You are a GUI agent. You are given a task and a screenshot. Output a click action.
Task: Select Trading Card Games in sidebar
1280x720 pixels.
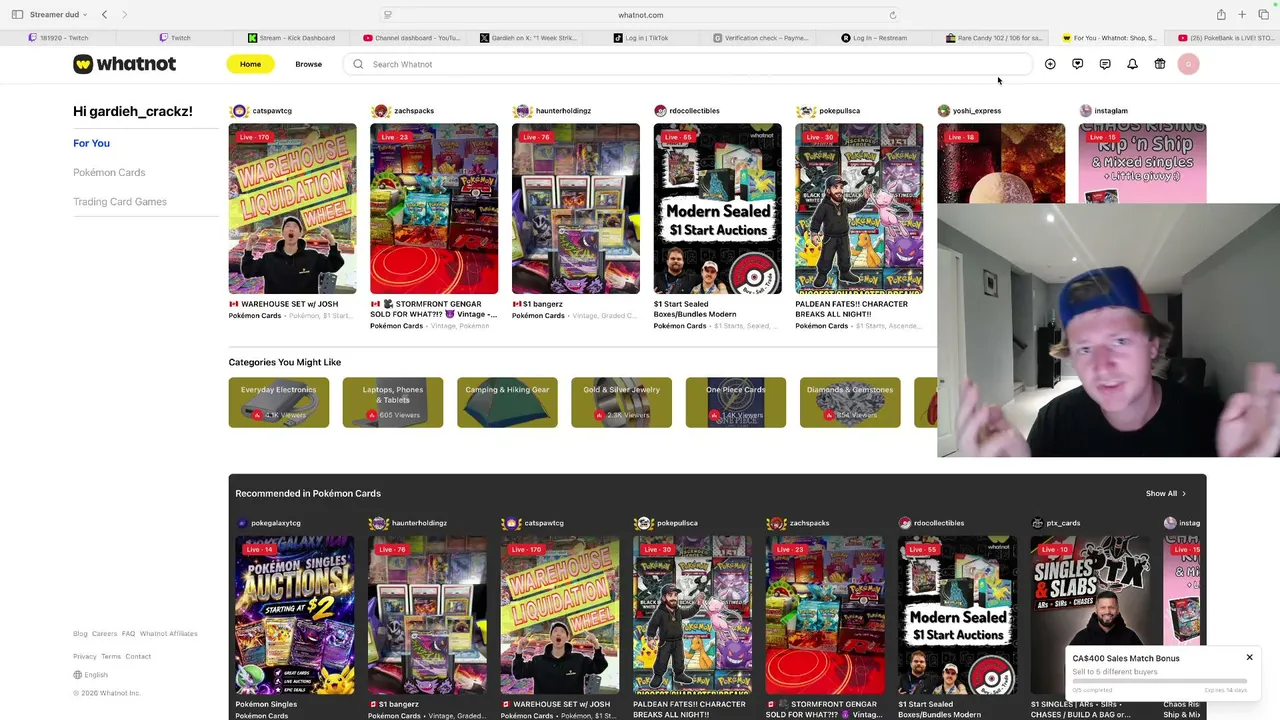[120, 201]
